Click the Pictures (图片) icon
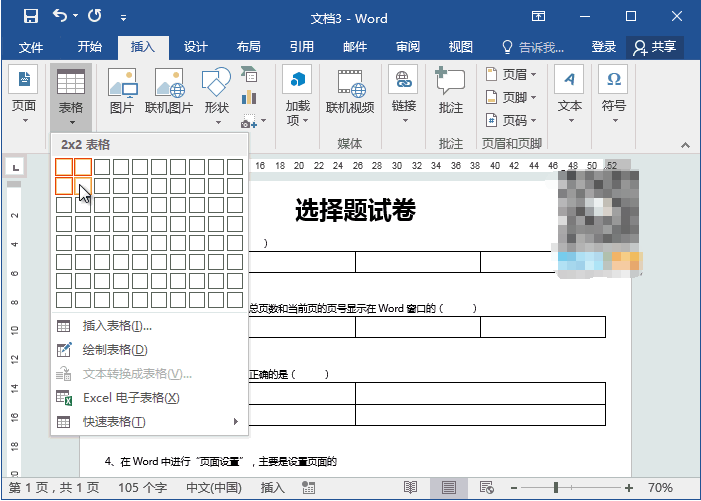 [x=121, y=92]
